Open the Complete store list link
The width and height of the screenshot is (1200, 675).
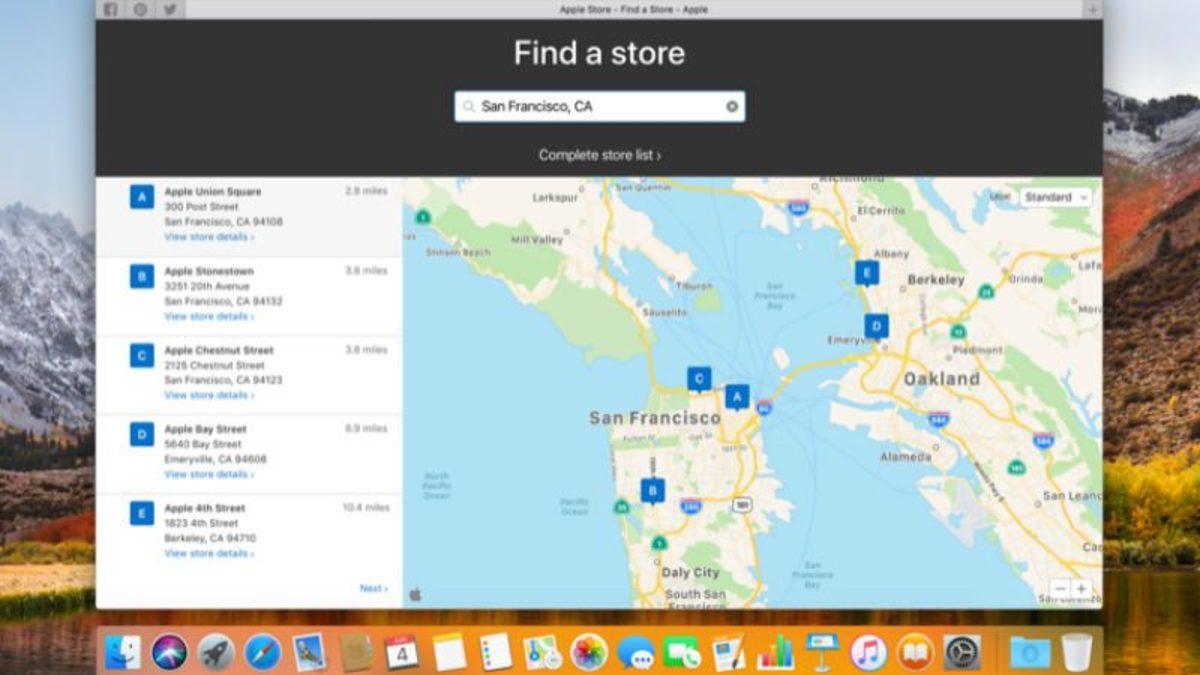pyautogui.click(x=599, y=155)
